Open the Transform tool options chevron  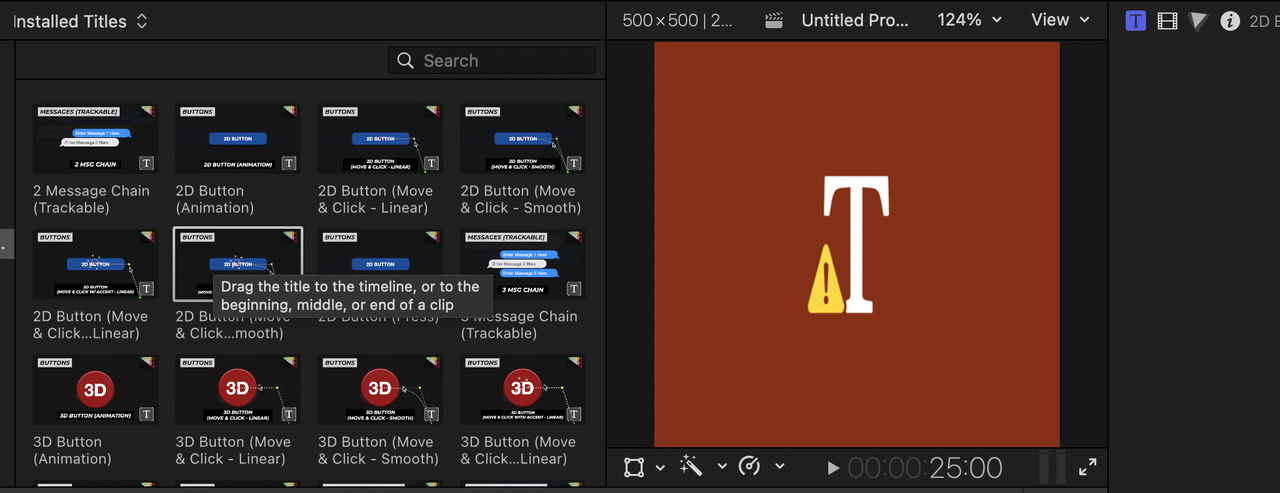point(660,467)
